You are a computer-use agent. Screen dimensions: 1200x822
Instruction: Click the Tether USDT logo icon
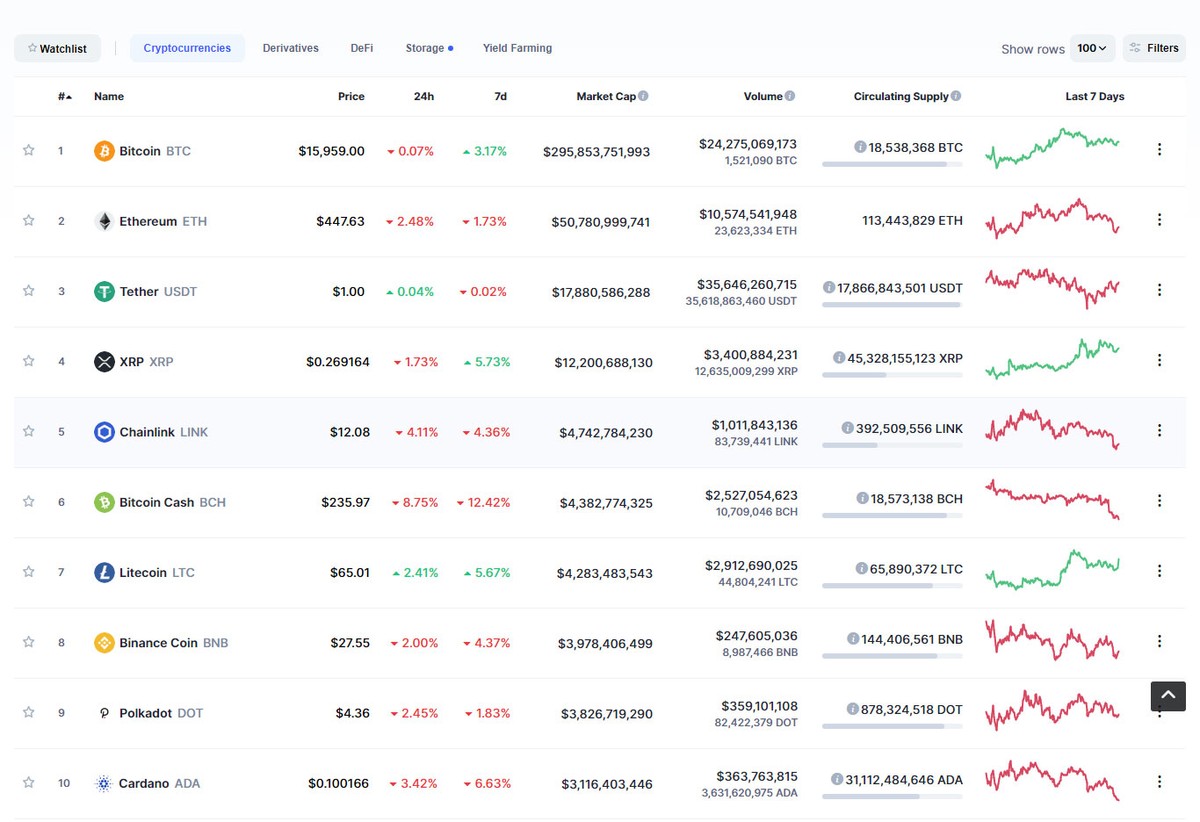pyautogui.click(x=103, y=291)
